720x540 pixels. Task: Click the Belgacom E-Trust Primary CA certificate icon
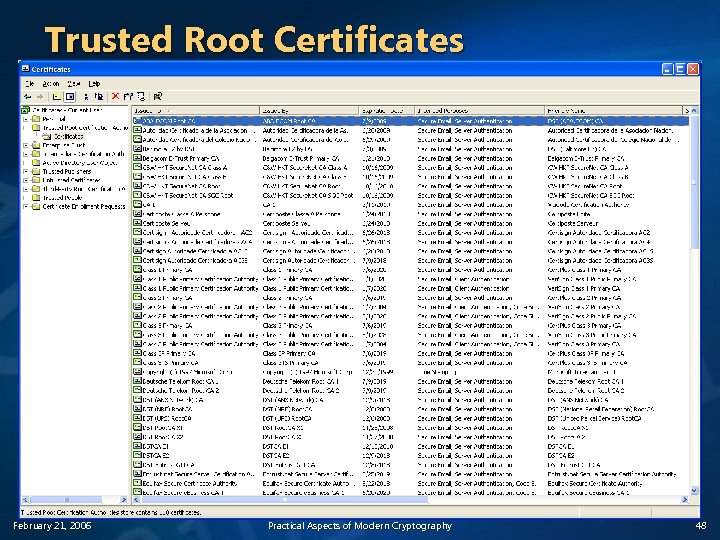[x=138, y=158]
